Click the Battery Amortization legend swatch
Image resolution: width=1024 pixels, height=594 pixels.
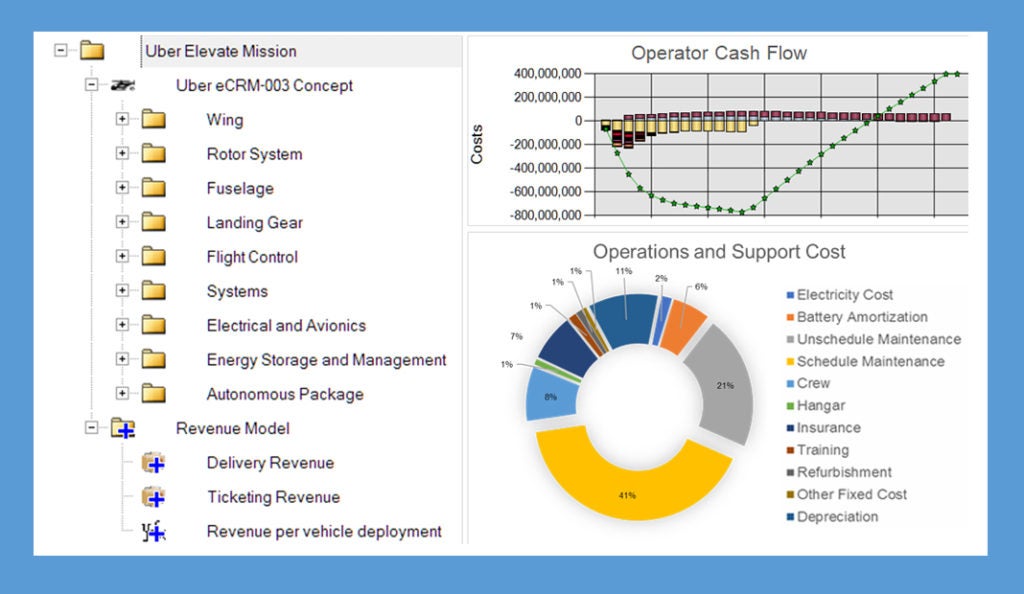click(790, 317)
